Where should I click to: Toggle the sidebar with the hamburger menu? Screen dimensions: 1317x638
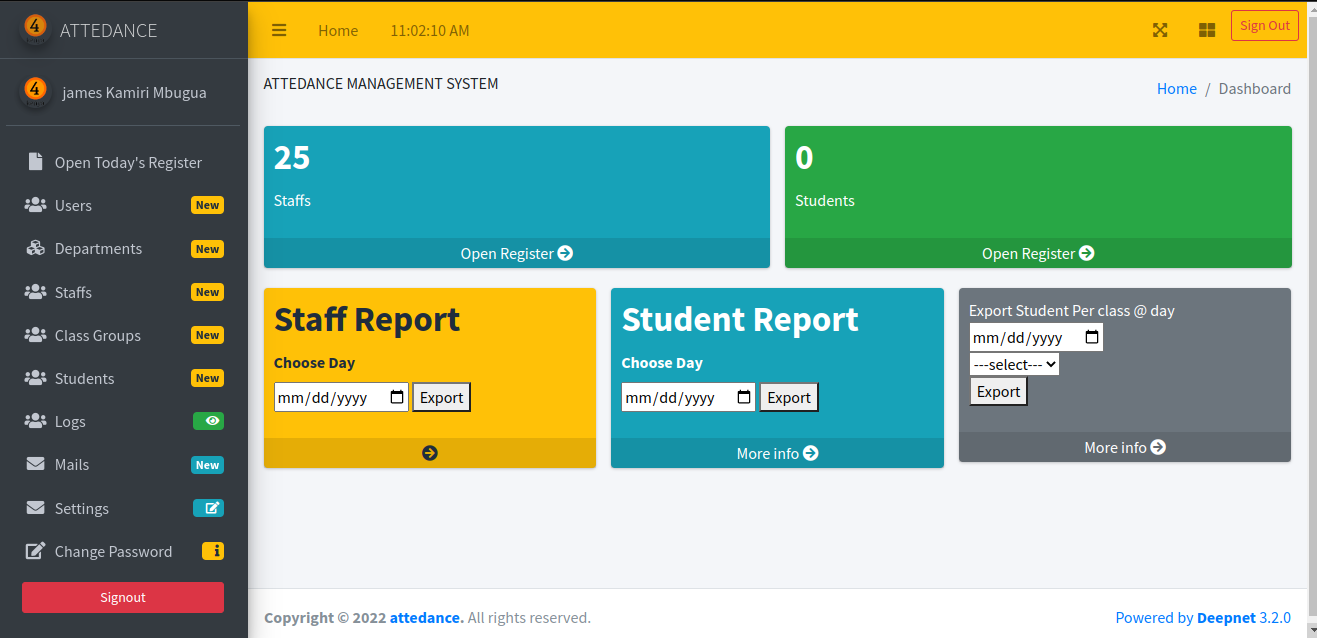coord(279,30)
